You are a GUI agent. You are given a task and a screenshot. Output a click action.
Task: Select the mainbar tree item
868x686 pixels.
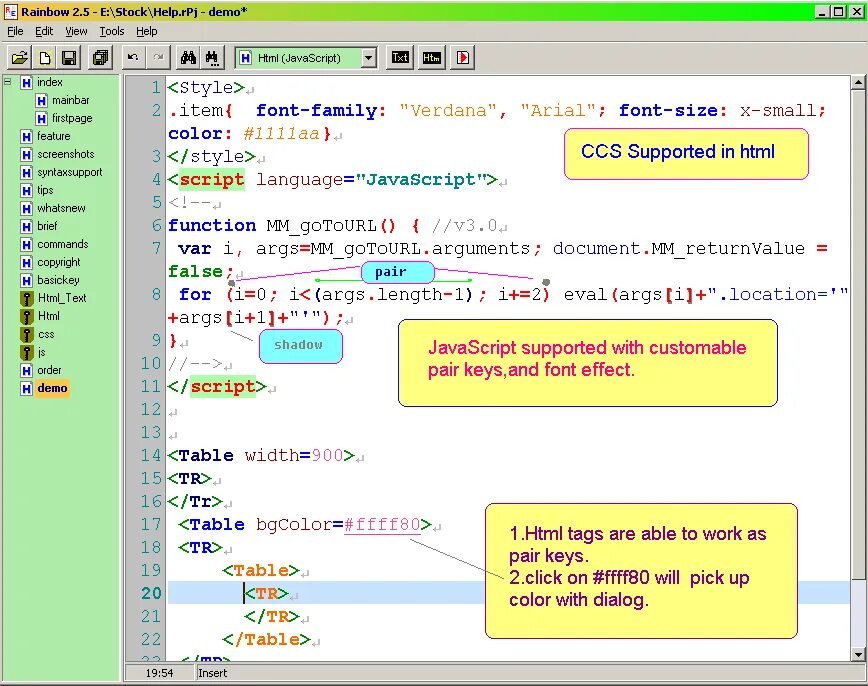coord(70,100)
